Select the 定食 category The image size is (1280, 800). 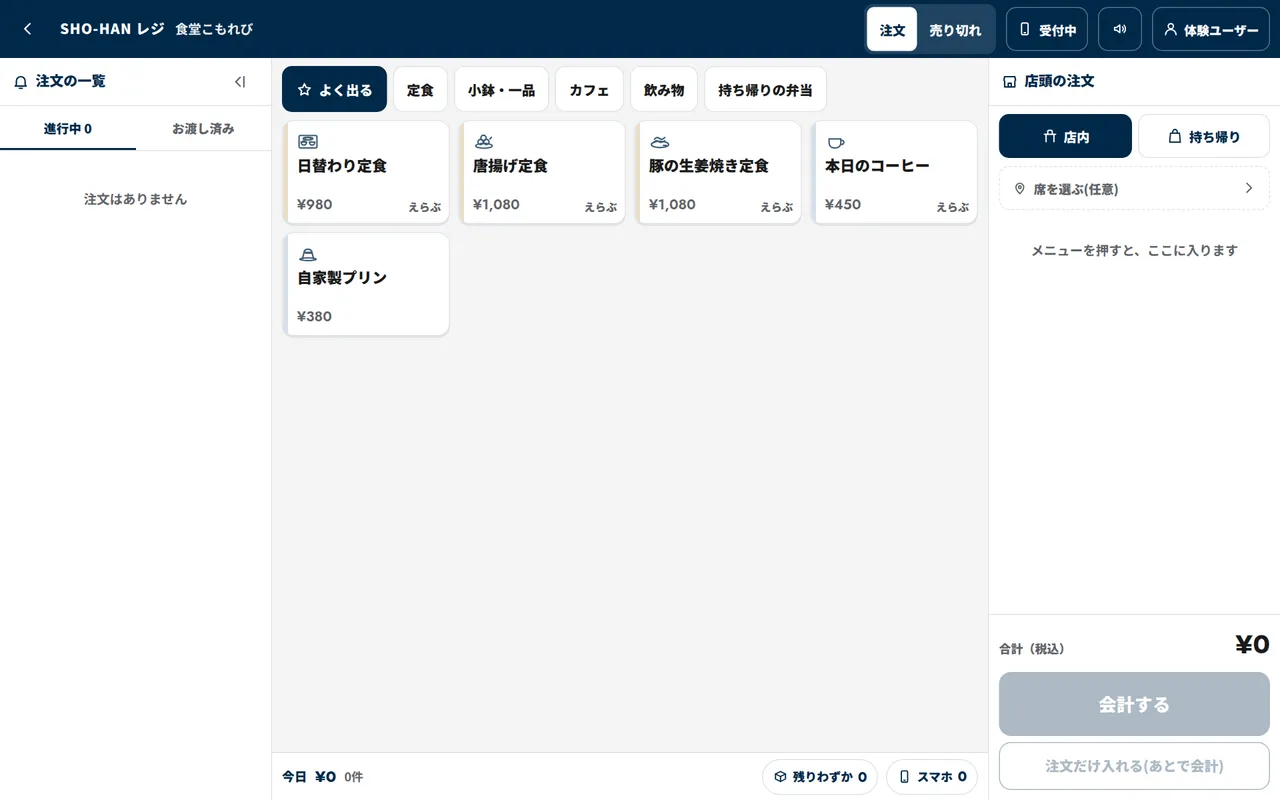420,89
